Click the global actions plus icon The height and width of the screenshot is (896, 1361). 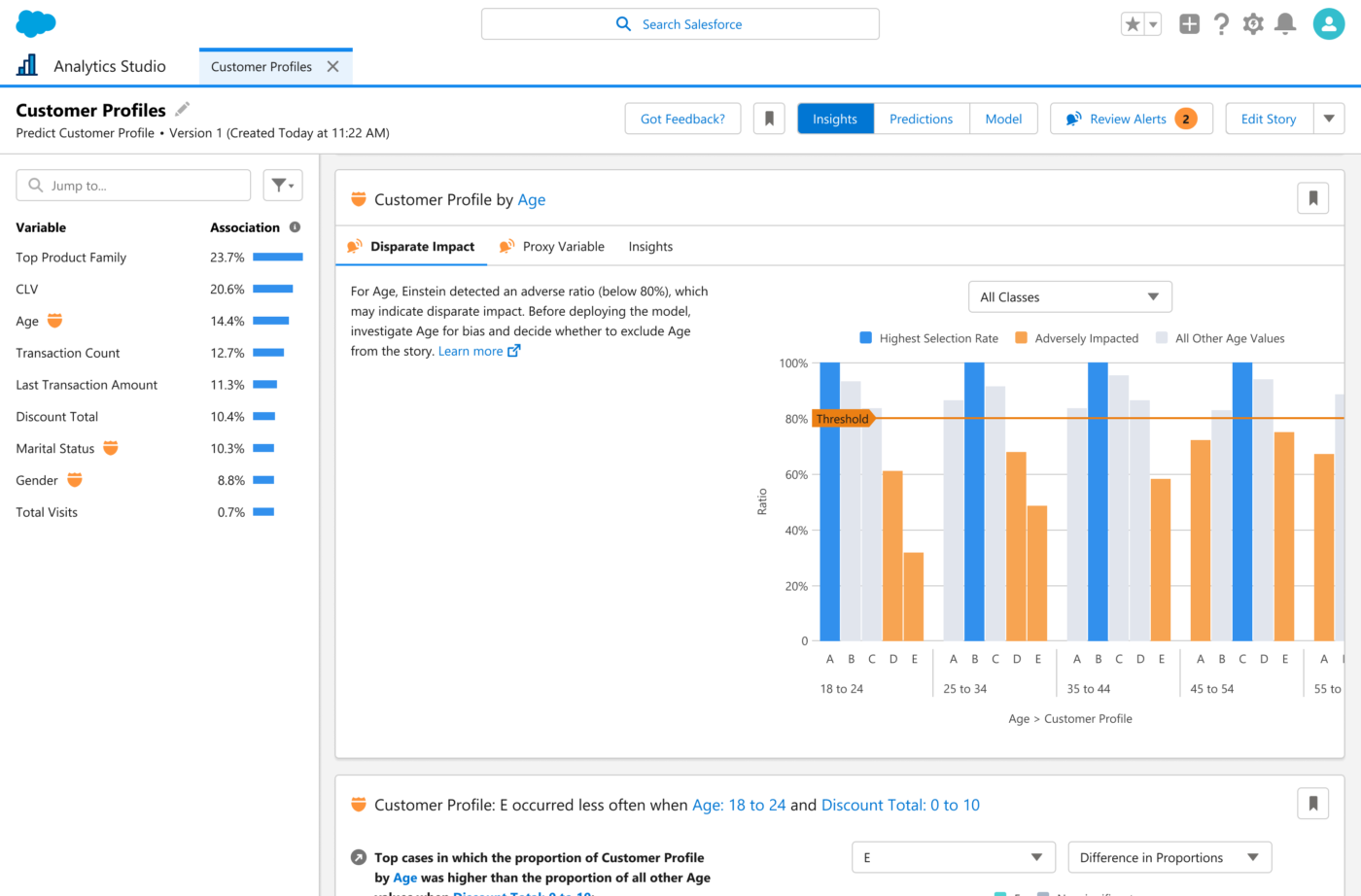point(1189,24)
